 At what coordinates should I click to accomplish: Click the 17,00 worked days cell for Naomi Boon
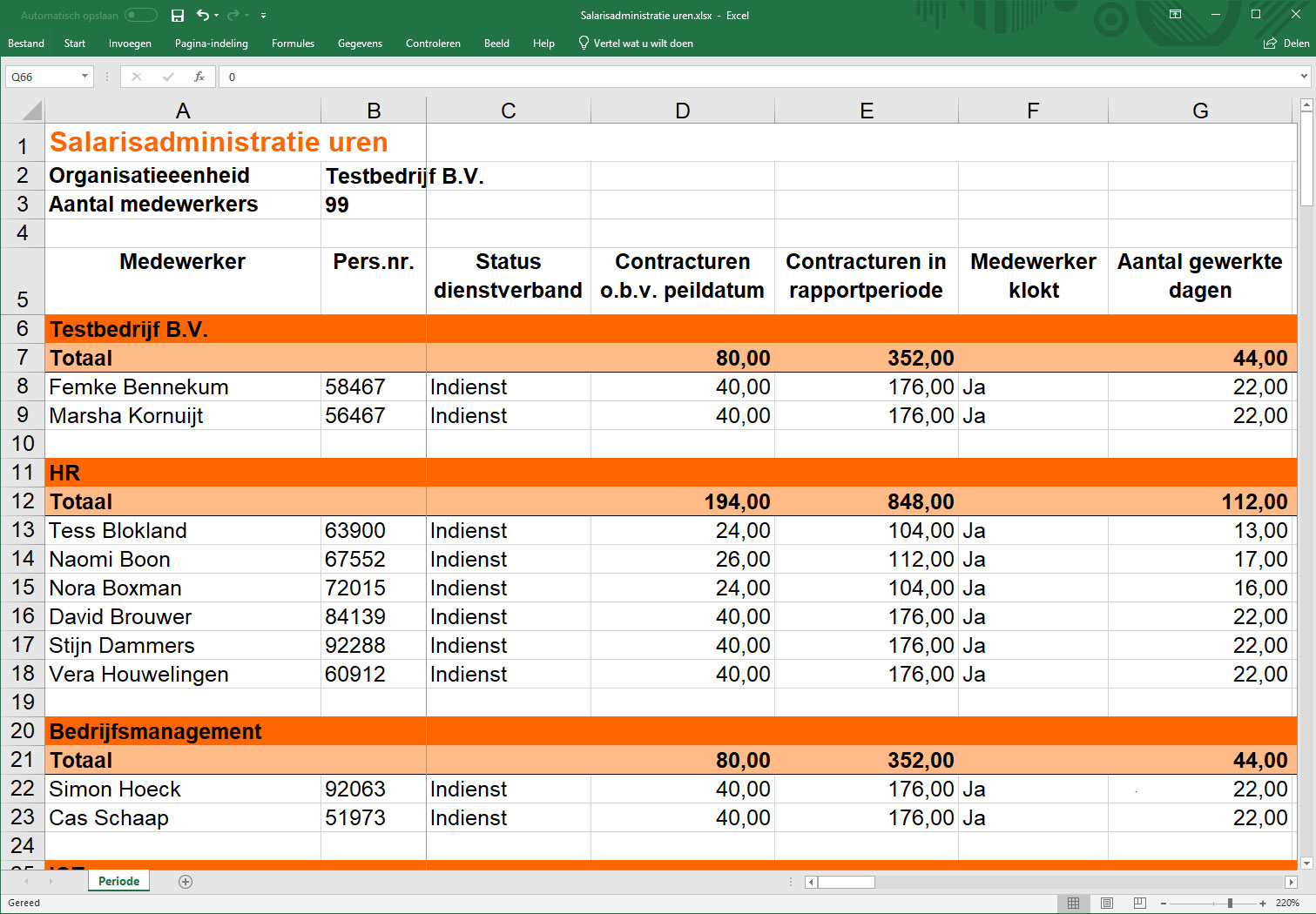pyautogui.click(x=1200, y=559)
